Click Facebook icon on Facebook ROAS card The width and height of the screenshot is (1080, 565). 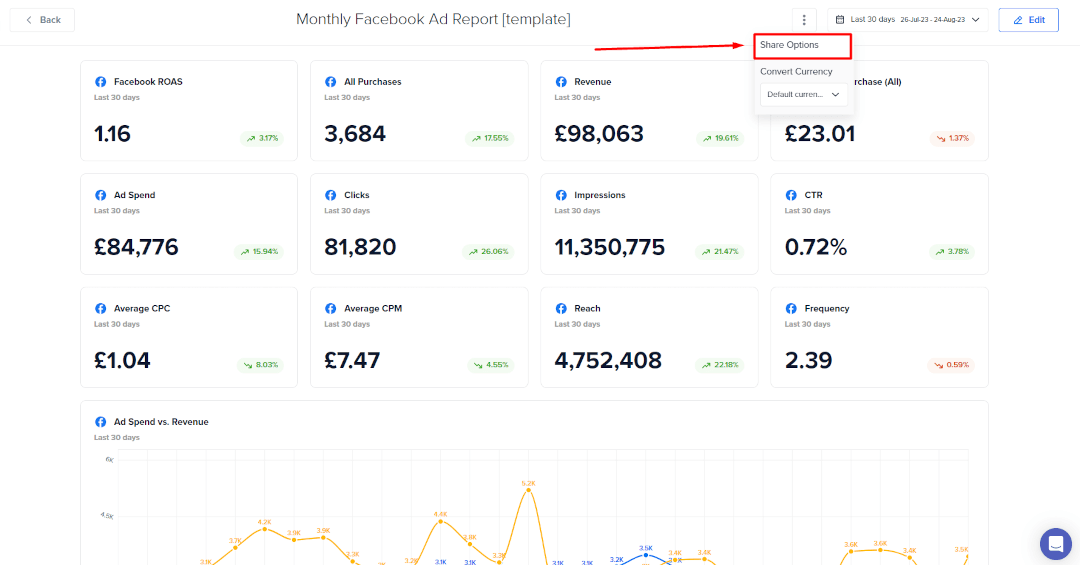pyautogui.click(x=101, y=82)
